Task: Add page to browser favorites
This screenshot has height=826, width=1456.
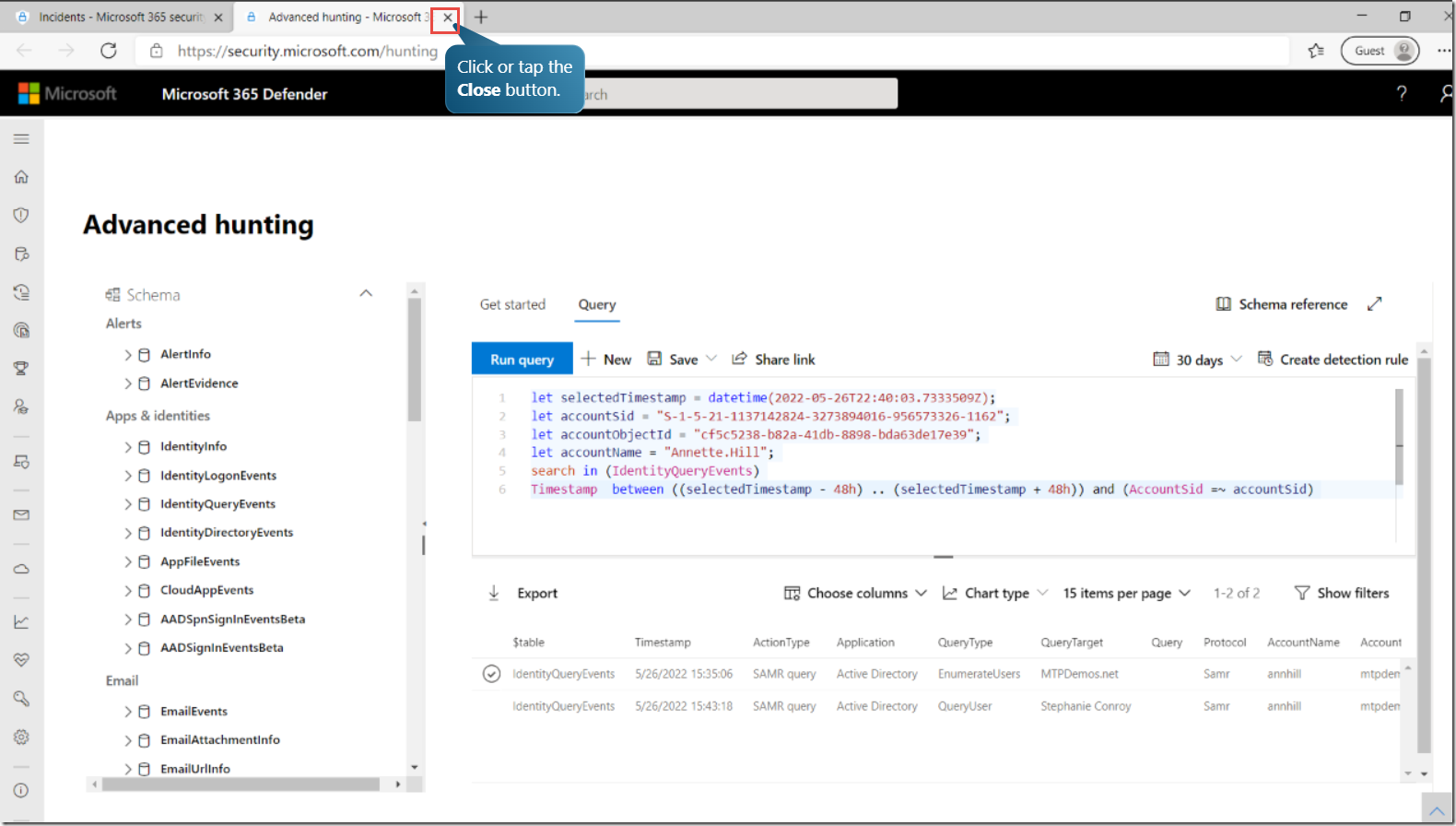Action: tap(1316, 51)
